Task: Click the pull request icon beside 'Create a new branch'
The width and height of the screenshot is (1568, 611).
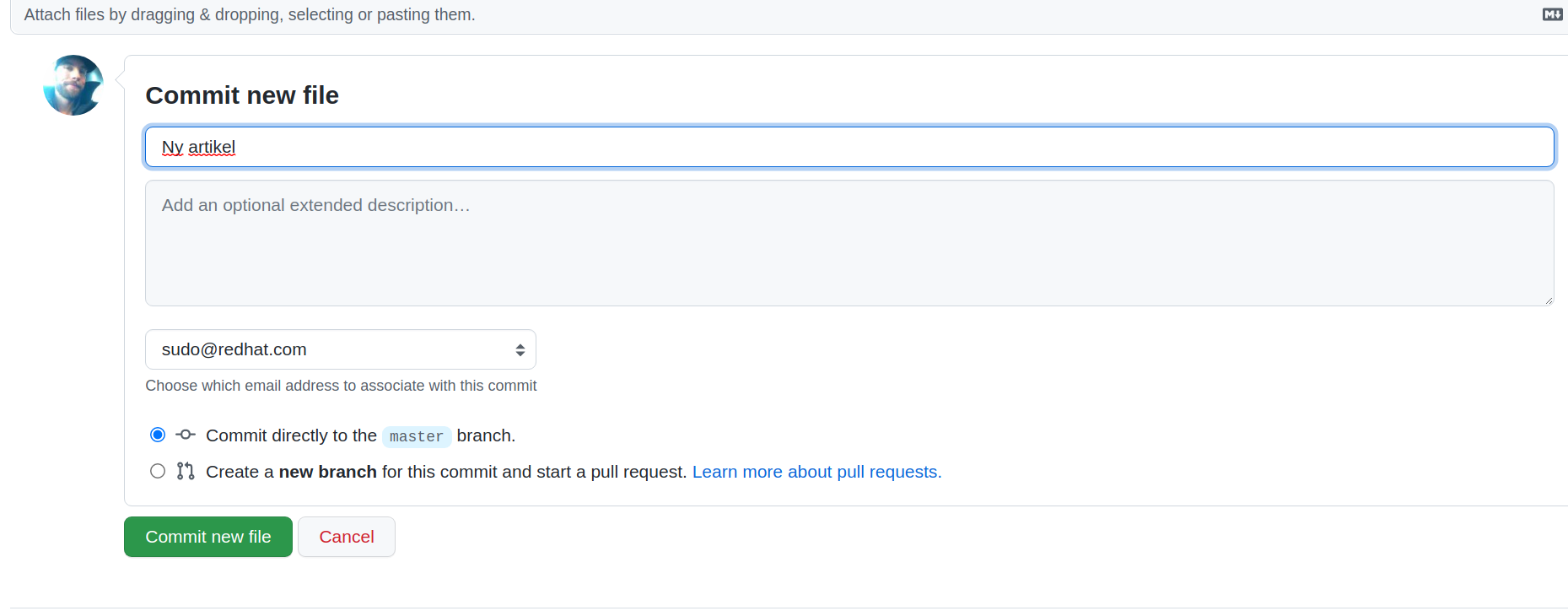Action: [186, 471]
